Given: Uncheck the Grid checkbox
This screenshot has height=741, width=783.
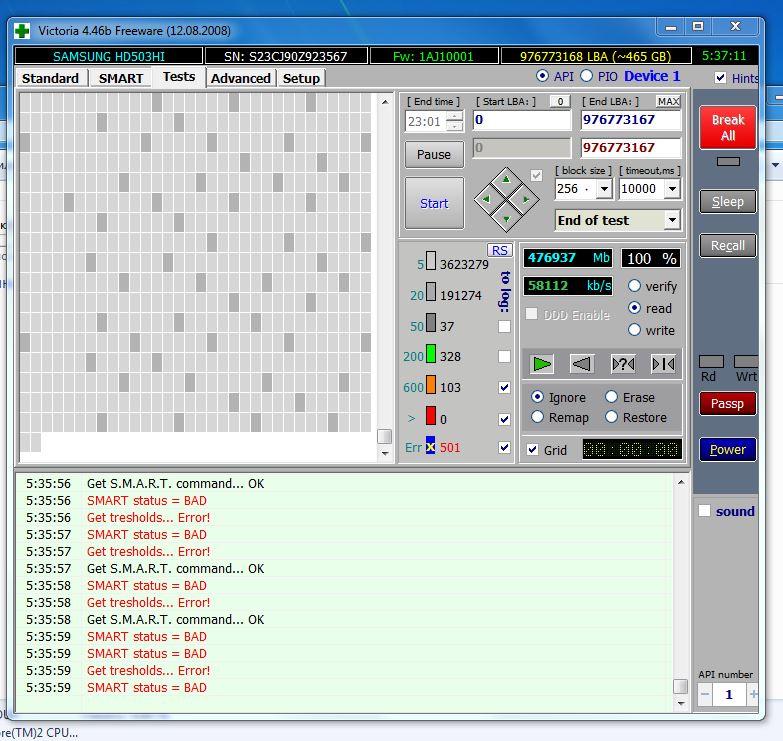Looking at the screenshot, I should (x=532, y=450).
